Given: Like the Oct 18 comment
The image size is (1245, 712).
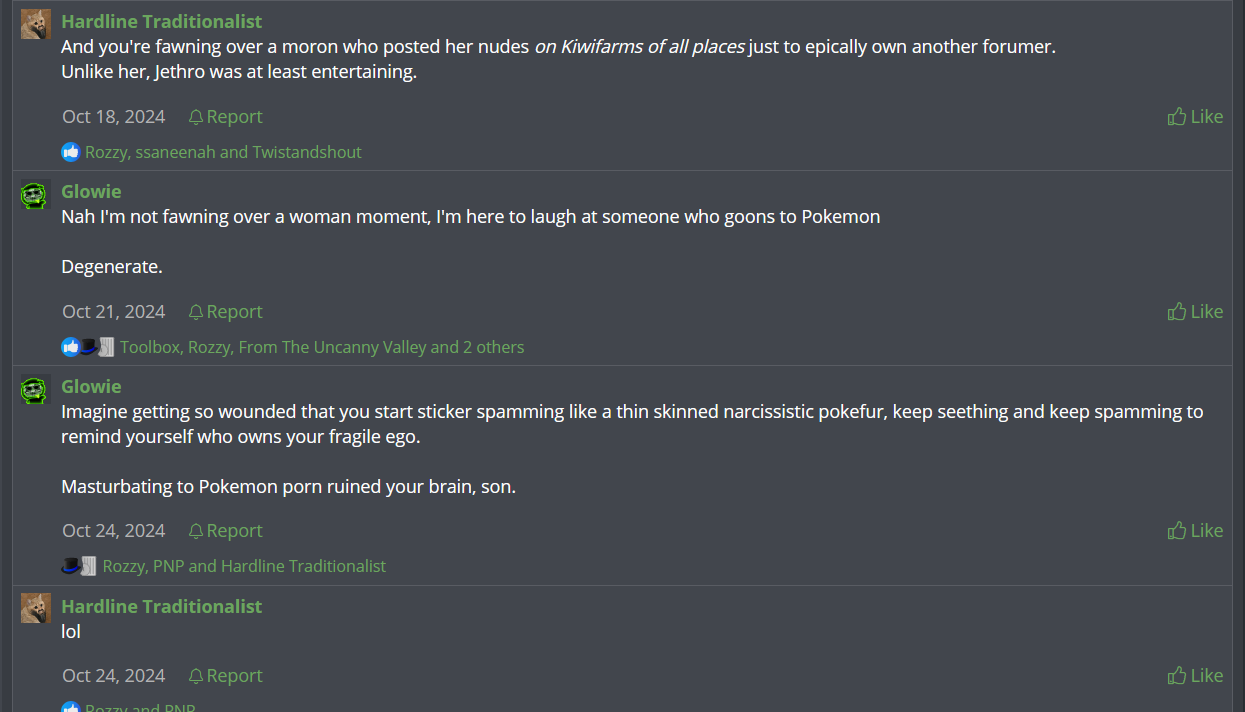Looking at the screenshot, I should pyautogui.click(x=1195, y=117).
